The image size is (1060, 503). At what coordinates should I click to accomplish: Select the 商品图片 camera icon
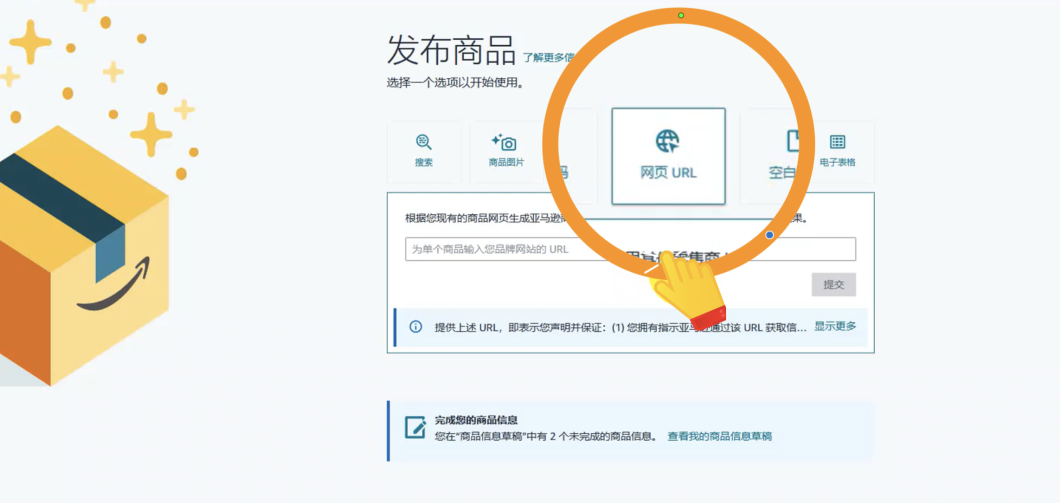coord(505,143)
